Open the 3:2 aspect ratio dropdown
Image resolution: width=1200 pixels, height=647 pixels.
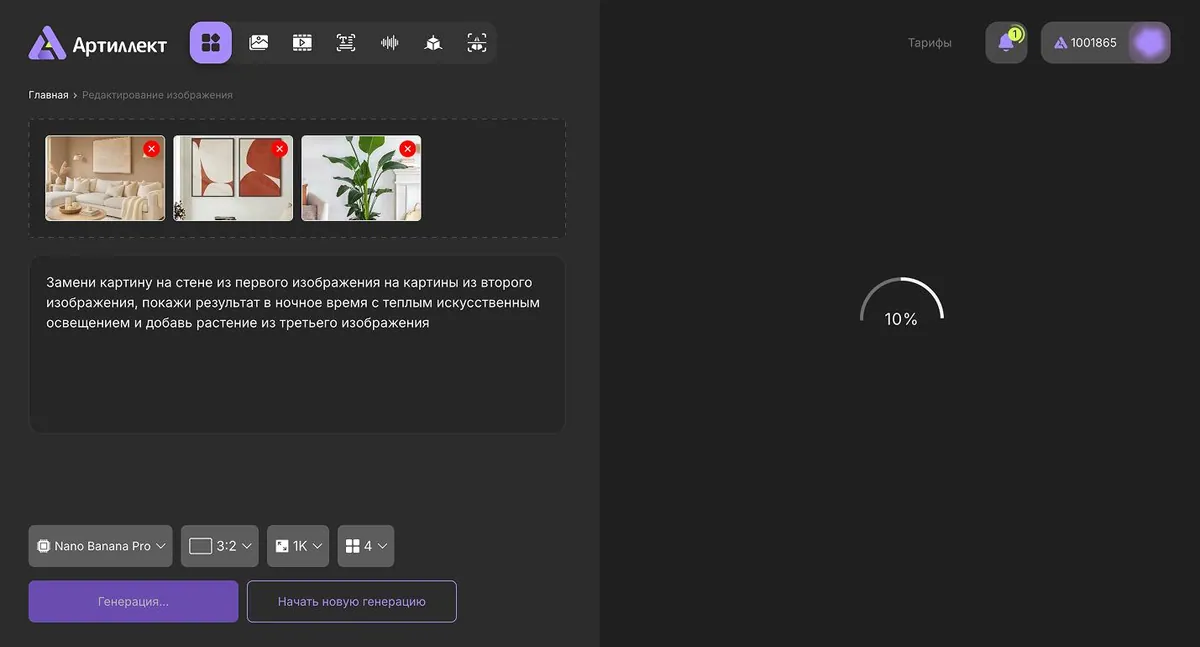(x=220, y=546)
